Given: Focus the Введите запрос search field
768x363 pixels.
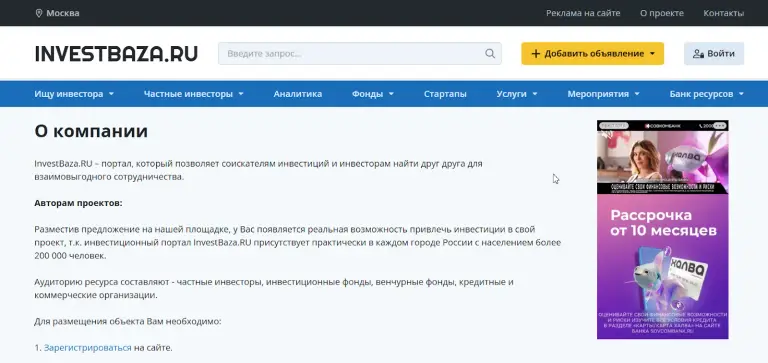Looking at the screenshot, I should point(360,53).
